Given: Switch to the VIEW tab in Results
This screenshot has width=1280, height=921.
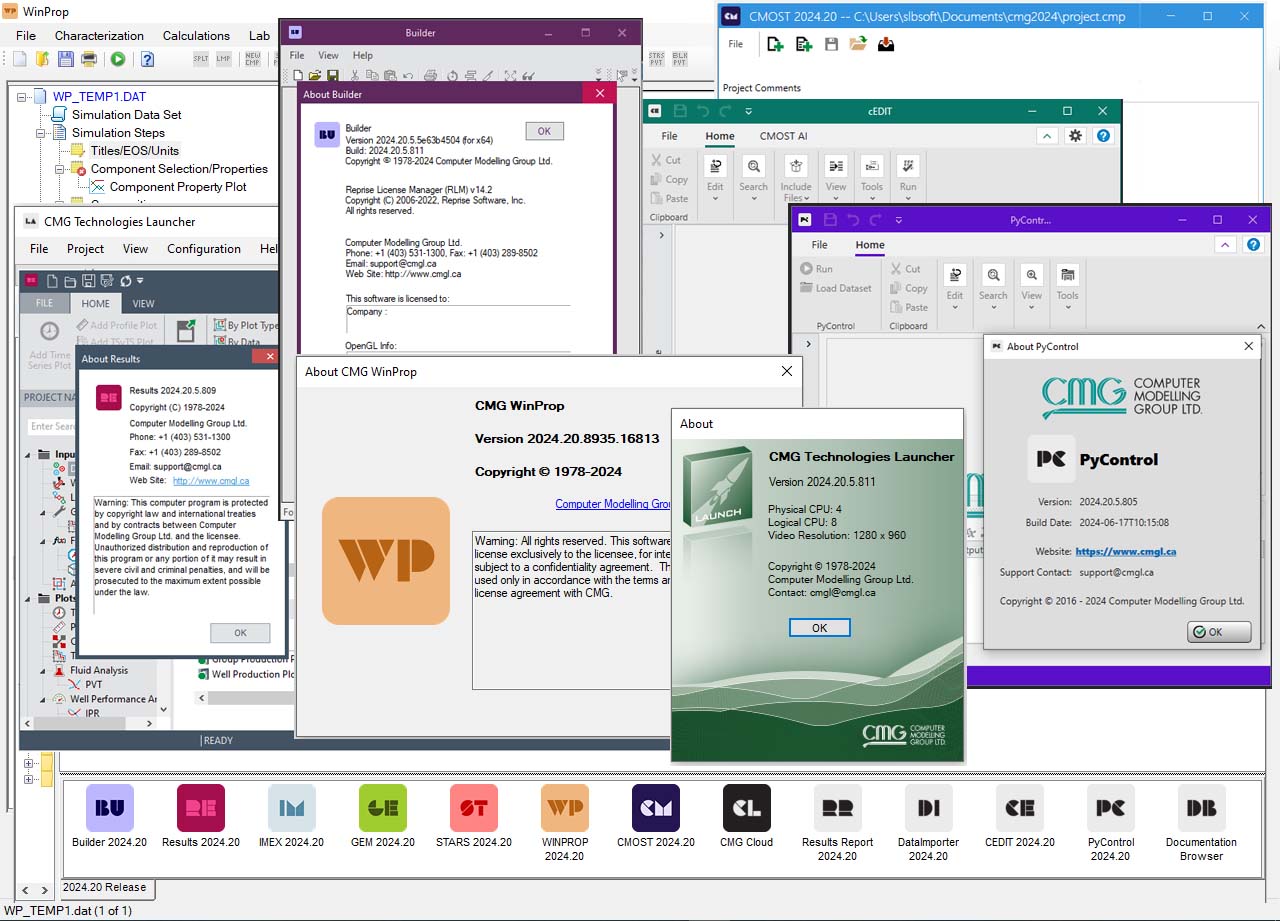Looking at the screenshot, I should point(143,303).
